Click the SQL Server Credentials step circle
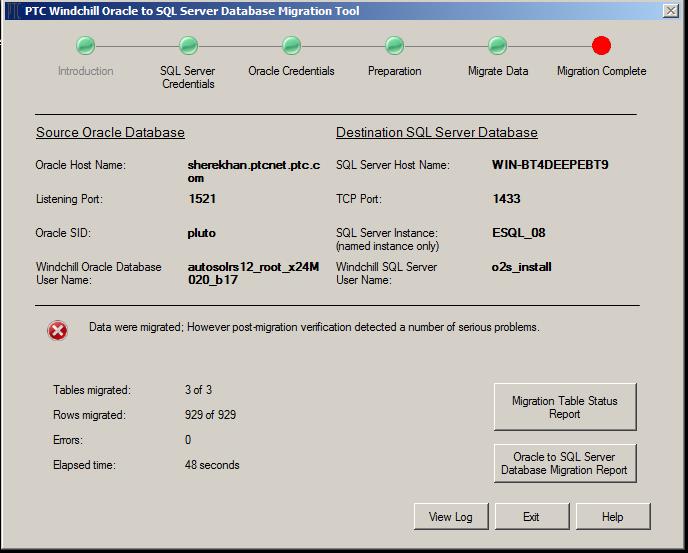The width and height of the screenshot is (688, 553). [x=188, y=45]
